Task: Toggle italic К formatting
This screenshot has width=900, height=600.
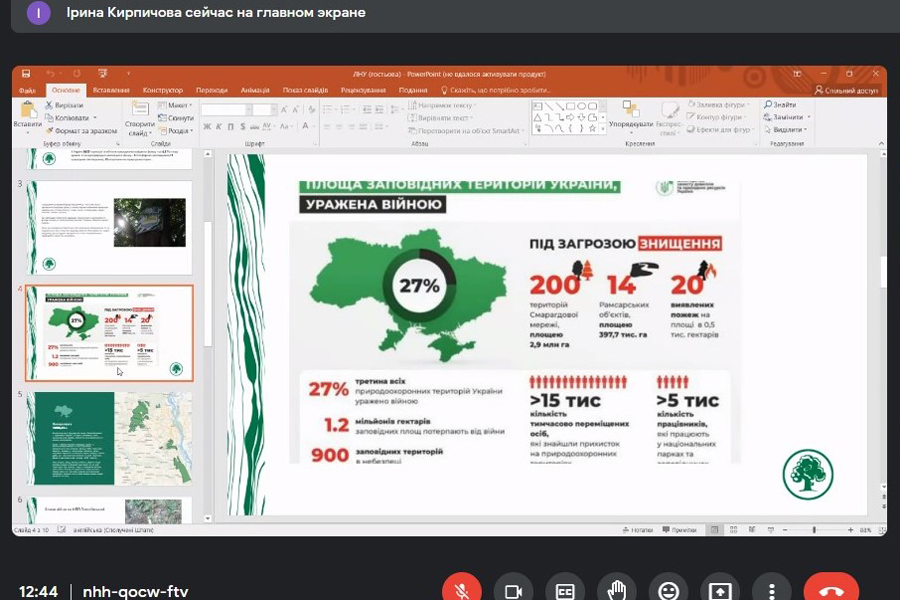Action: (219, 126)
